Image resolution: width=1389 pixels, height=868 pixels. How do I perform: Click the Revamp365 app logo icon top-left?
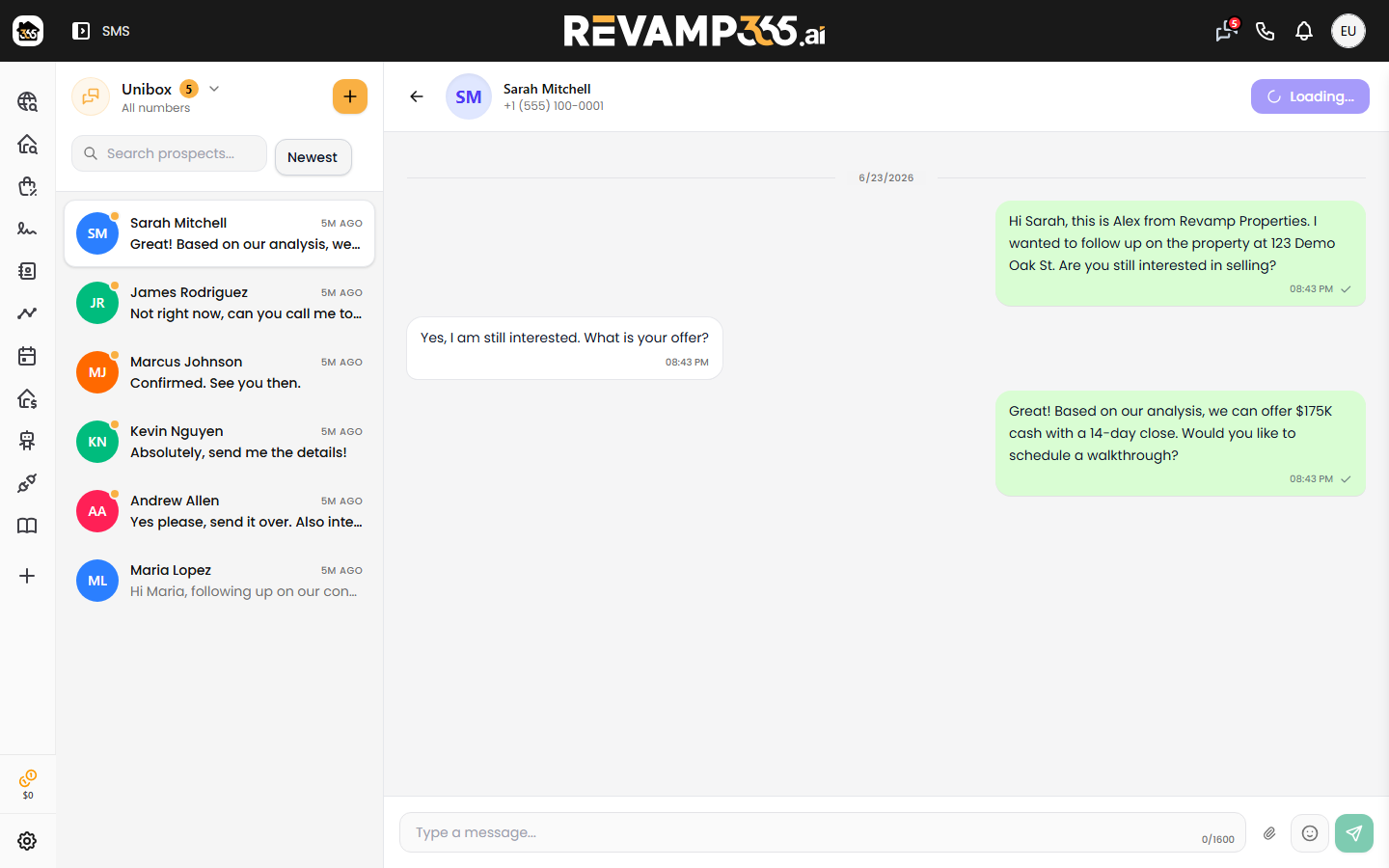click(x=28, y=31)
